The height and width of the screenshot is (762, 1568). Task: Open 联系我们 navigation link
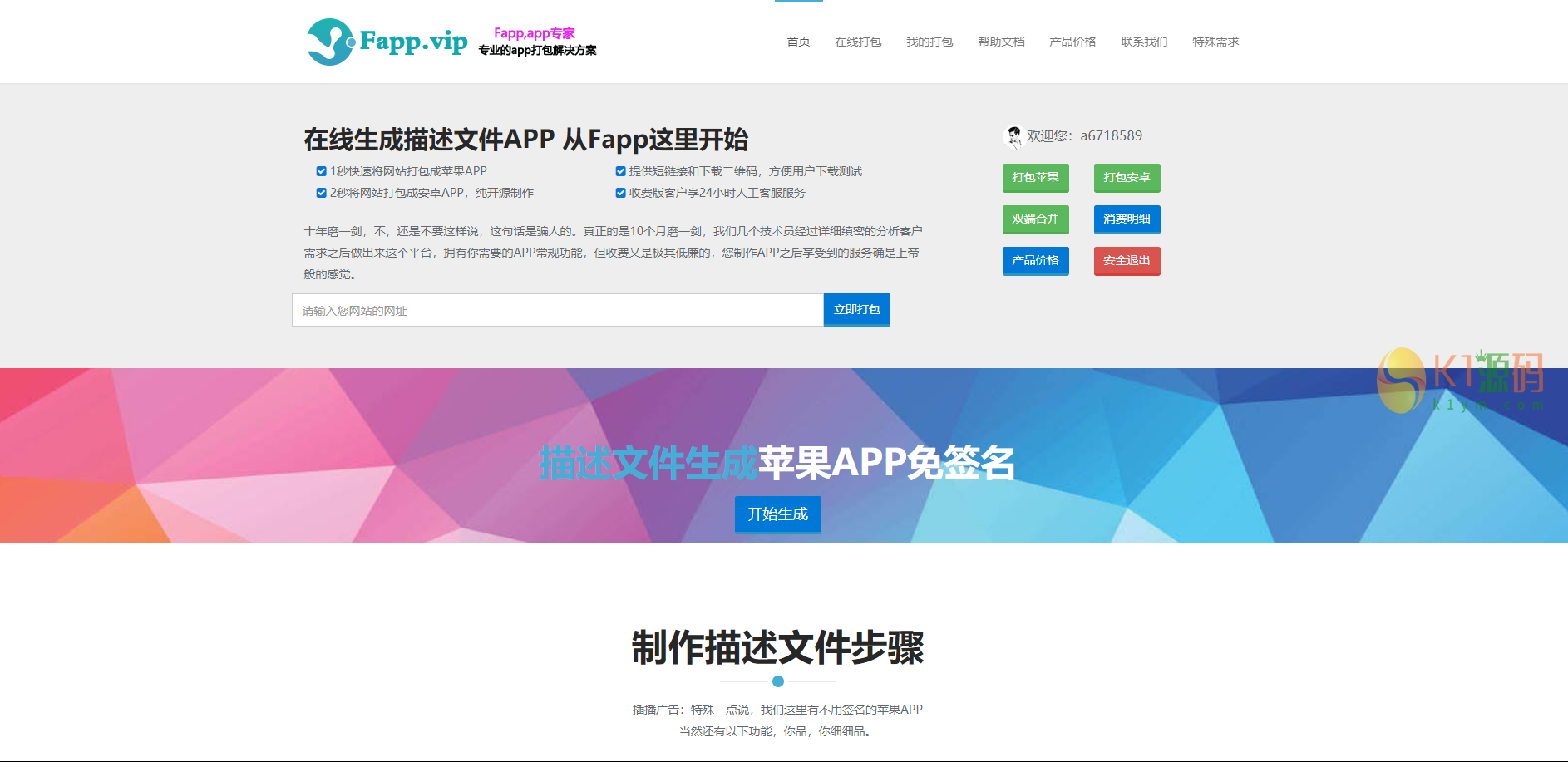click(x=1144, y=42)
